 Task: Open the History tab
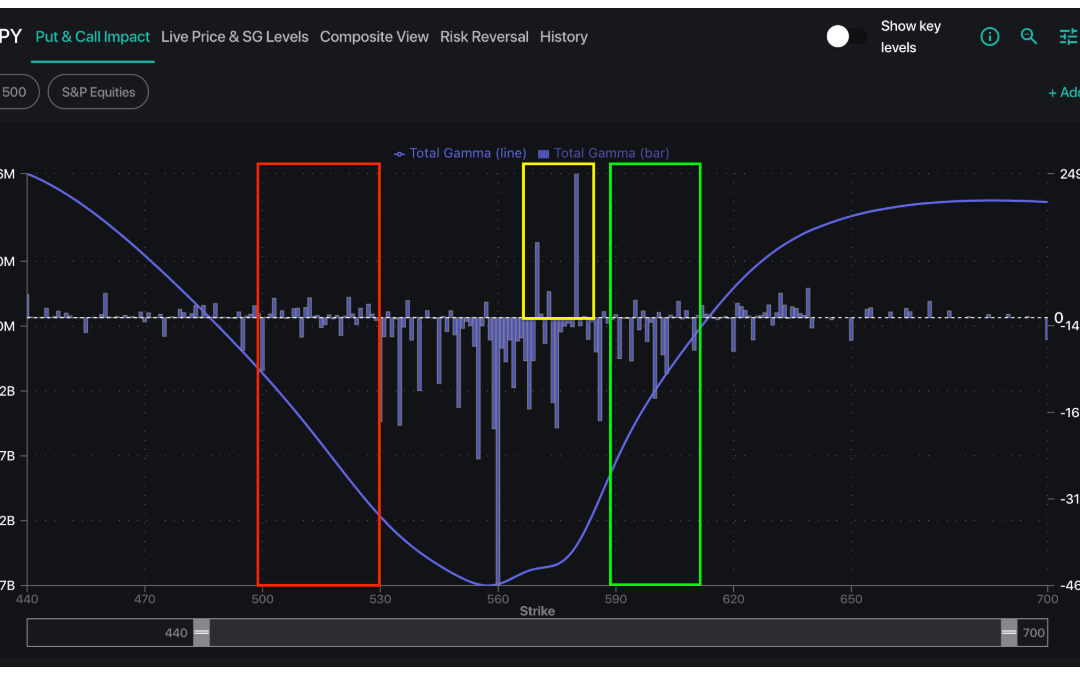click(563, 36)
